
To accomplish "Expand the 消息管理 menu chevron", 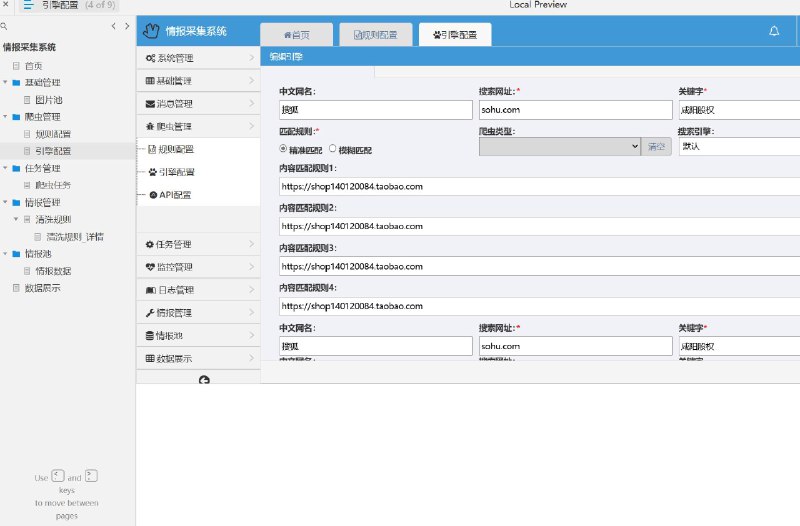I will coord(252,104).
